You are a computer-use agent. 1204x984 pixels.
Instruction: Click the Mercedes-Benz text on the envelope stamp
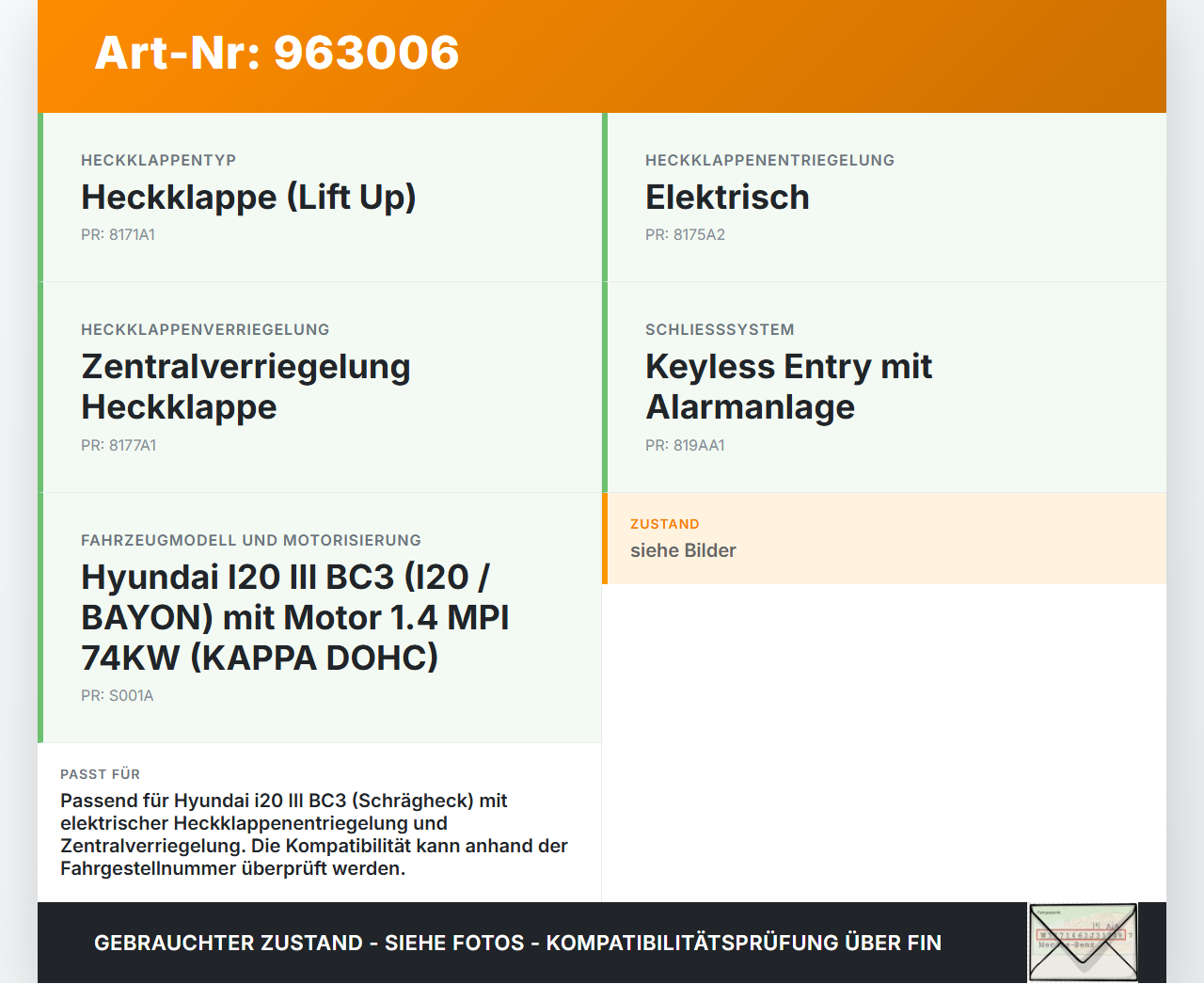(1067, 944)
